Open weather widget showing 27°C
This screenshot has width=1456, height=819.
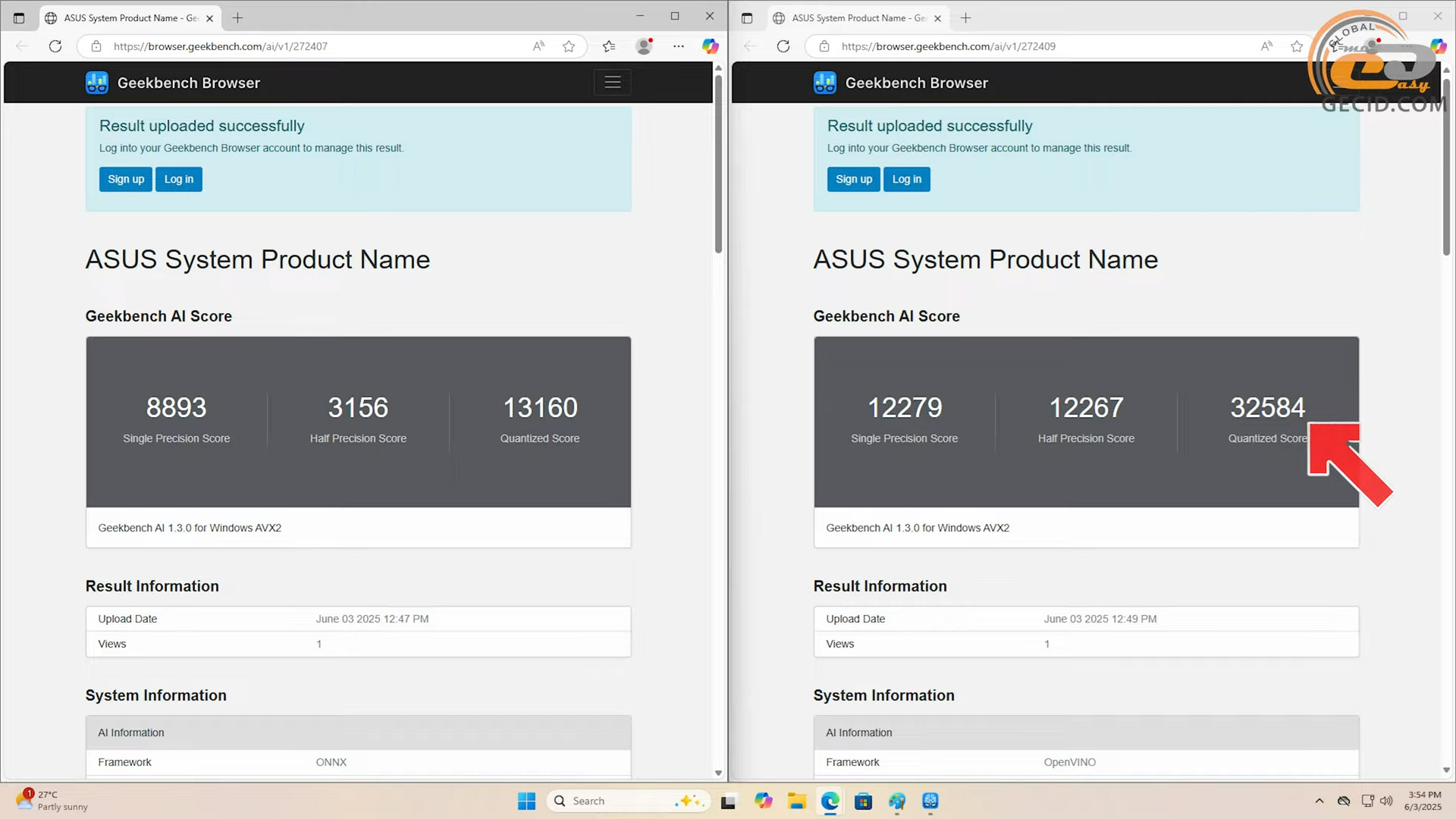click(x=52, y=800)
